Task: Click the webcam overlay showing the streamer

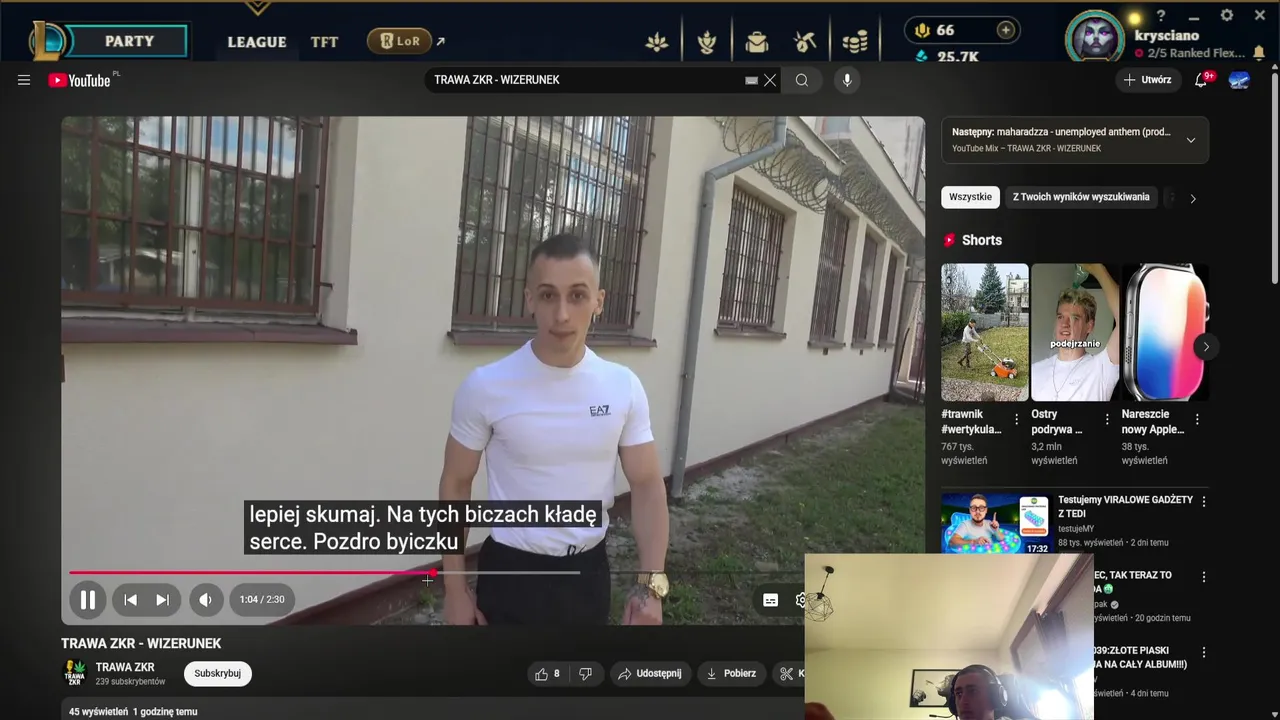Action: coord(949,637)
